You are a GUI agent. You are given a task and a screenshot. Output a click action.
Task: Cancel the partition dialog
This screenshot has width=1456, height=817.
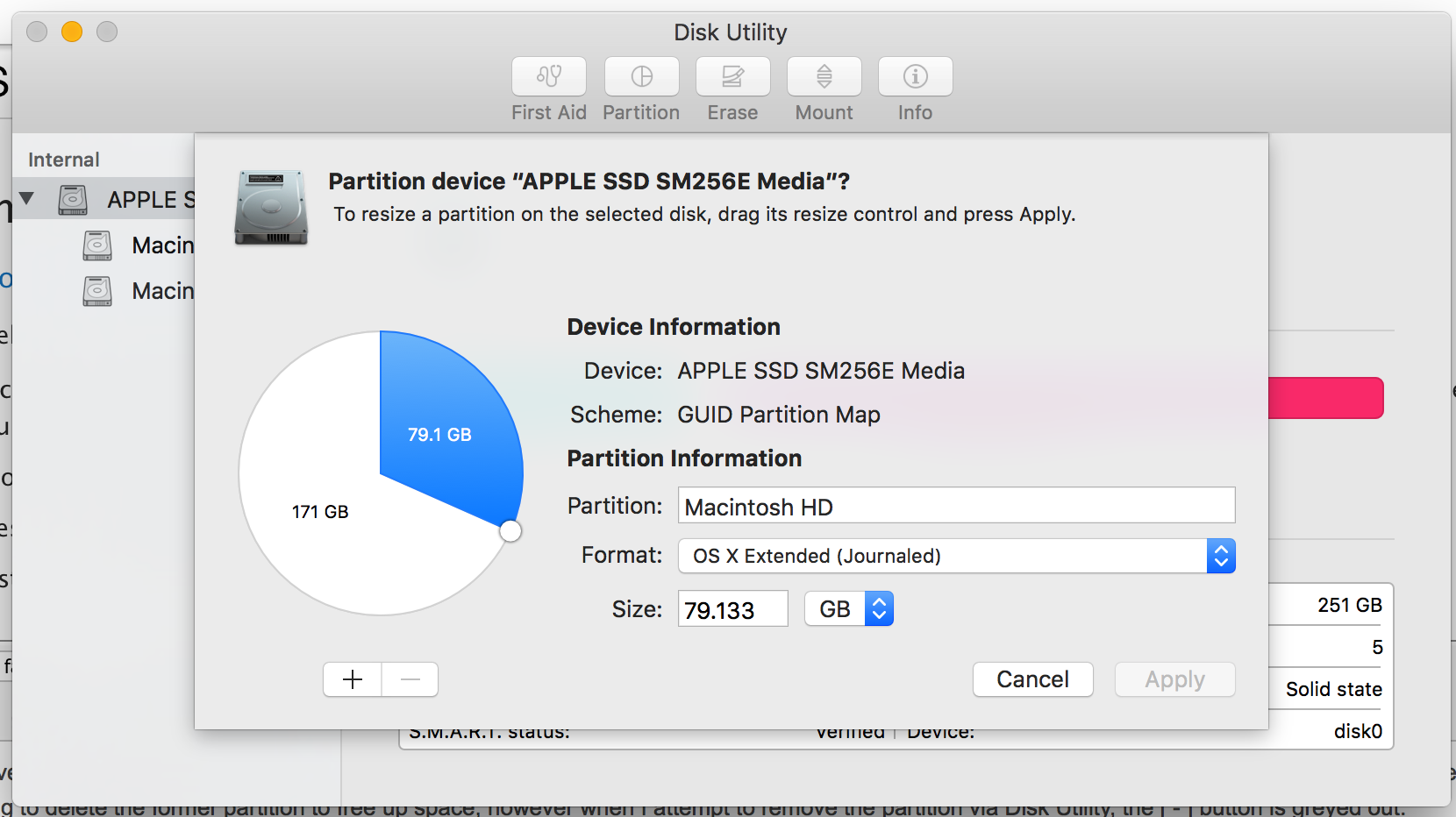(1033, 679)
